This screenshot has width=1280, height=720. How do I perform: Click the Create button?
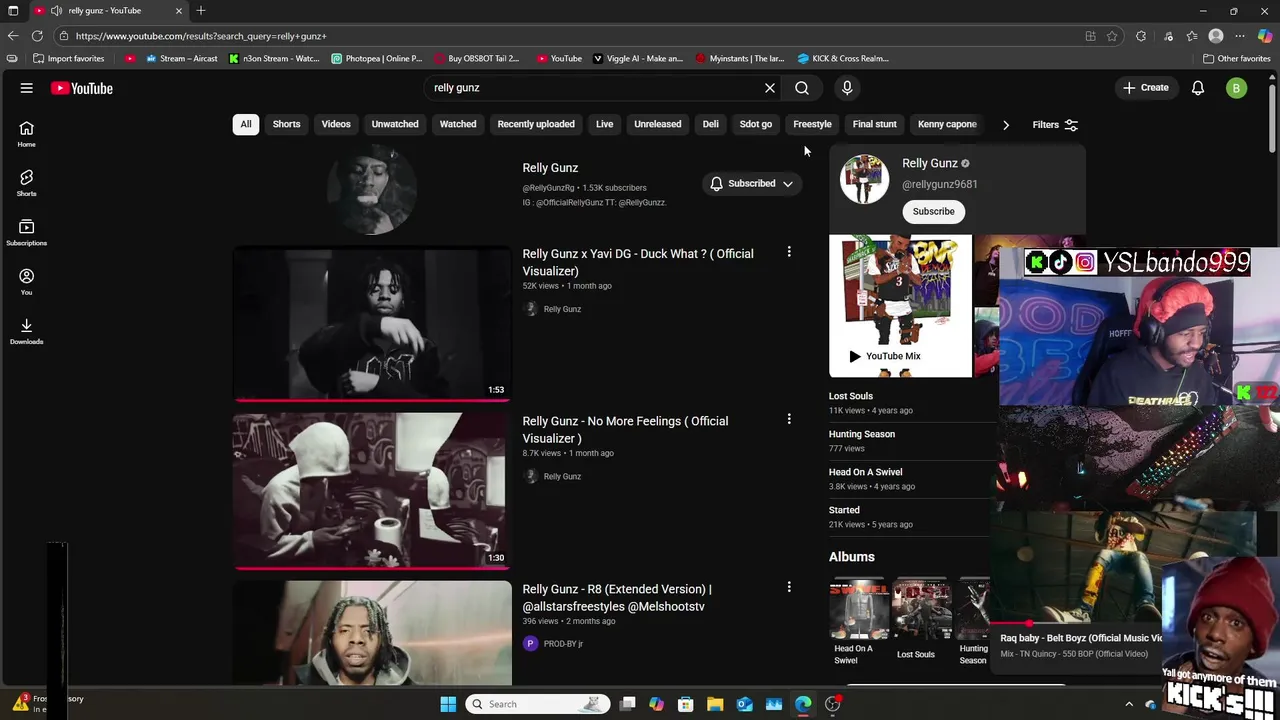[1145, 88]
